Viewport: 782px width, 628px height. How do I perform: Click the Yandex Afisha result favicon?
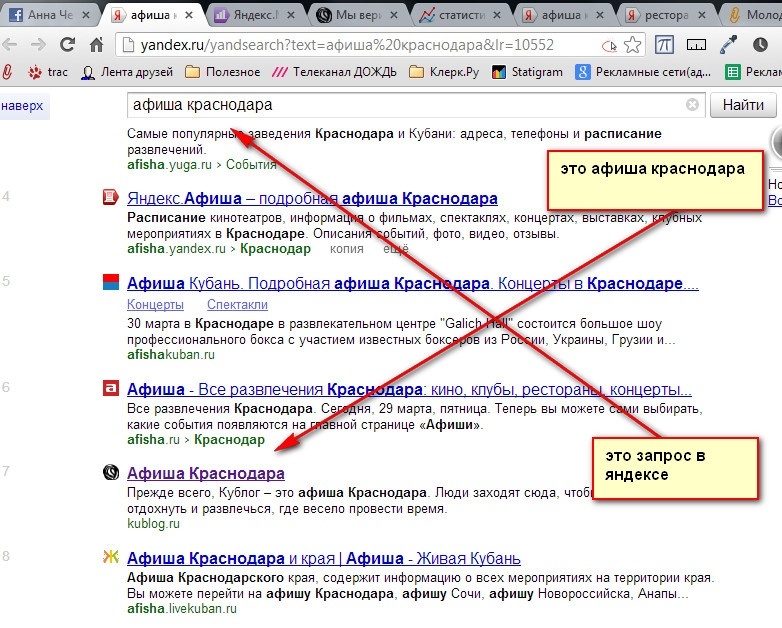pos(111,197)
